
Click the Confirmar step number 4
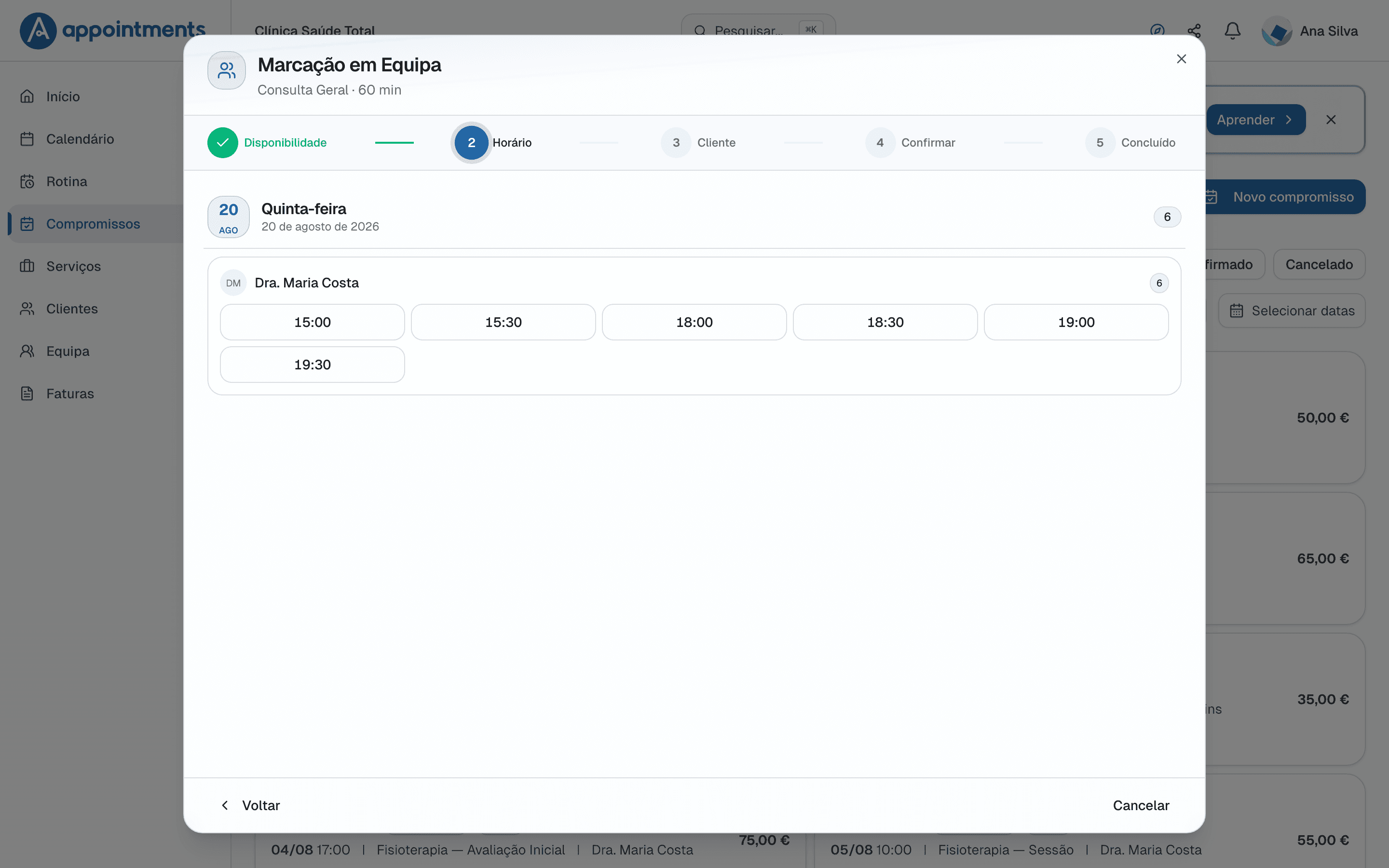(880, 142)
